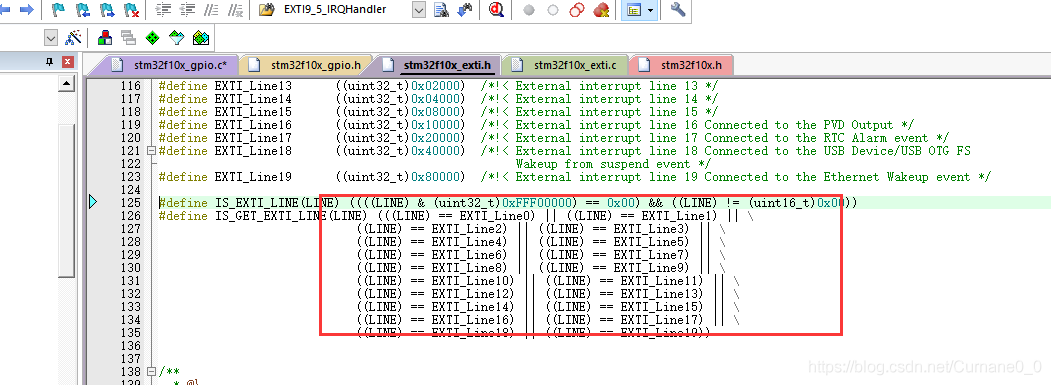
Task: Comment the selected lines
Action: (x=211, y=9)
